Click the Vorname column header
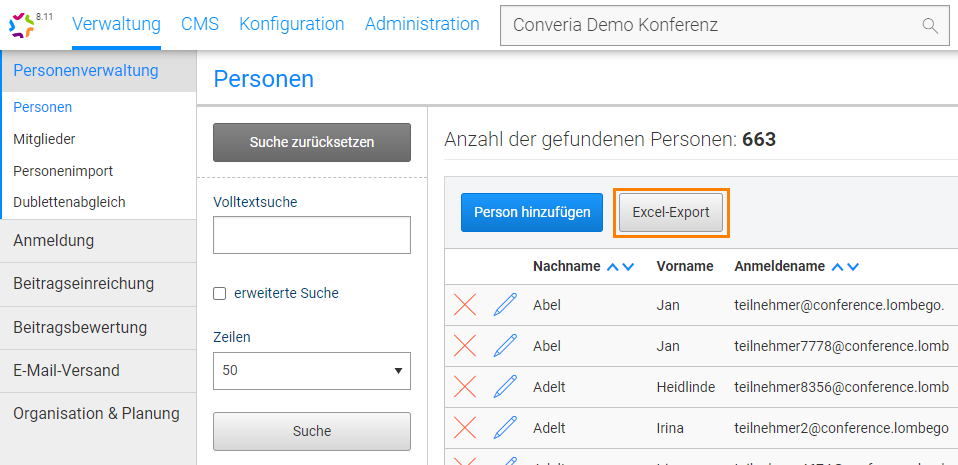The height and width of the screenshot is (465, 958). 685,266
